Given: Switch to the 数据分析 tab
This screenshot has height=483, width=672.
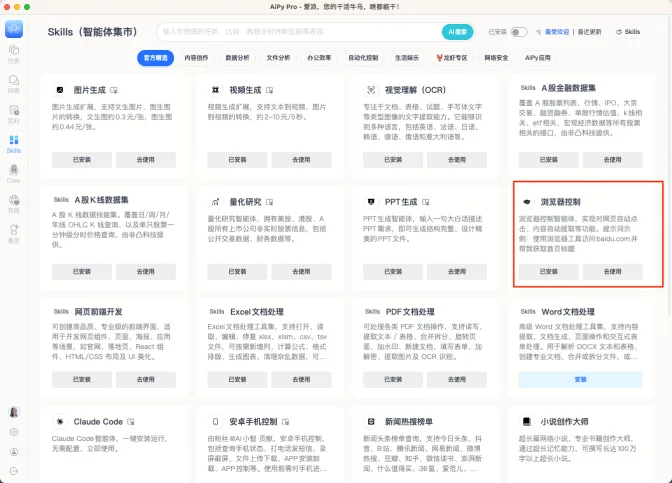Looking at the screenshot, I should (237, 58).
